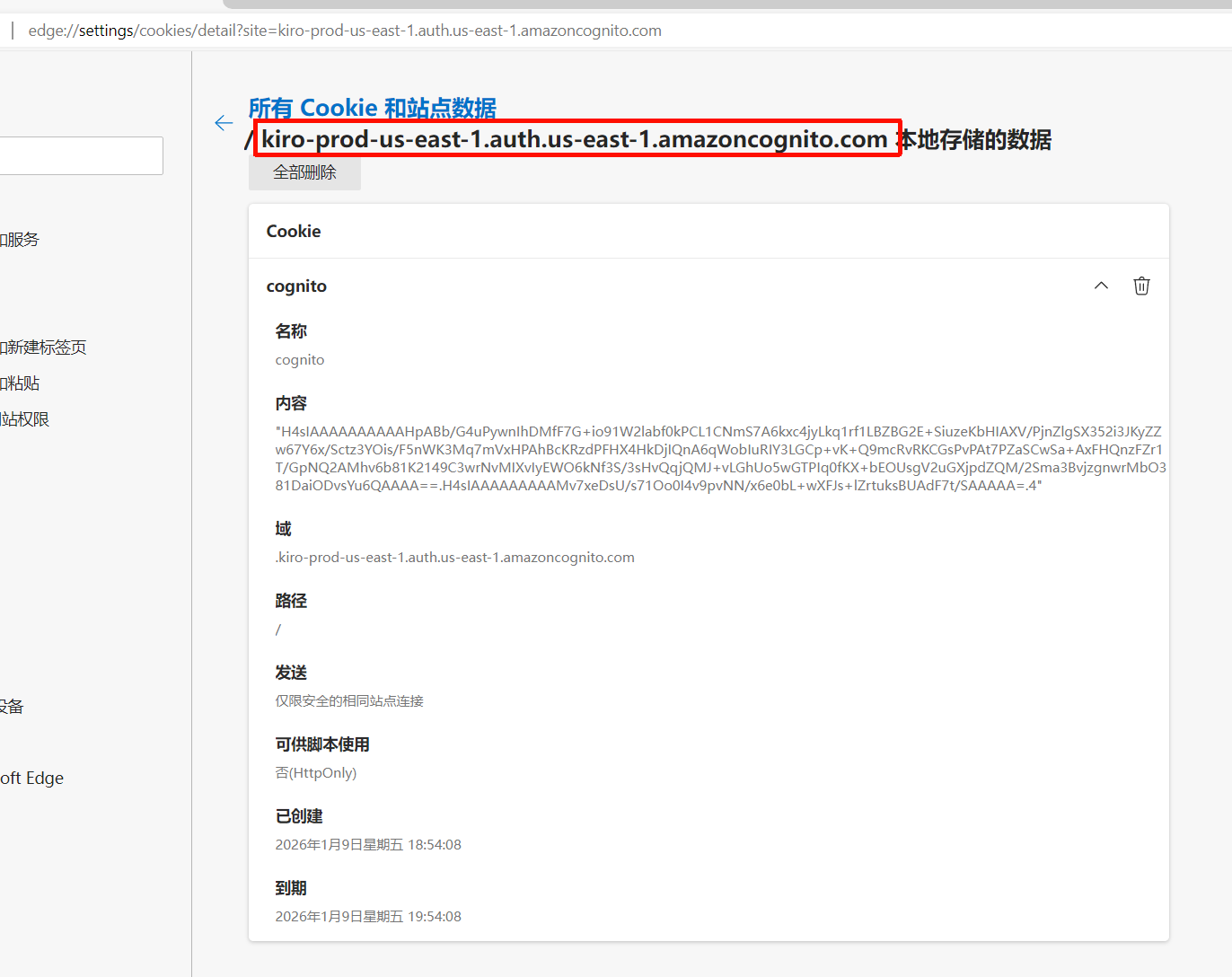This screenshot has height=977, width=1232.
Task: Click the cookie 内容 value text block
Action: [x=718, y=459]
